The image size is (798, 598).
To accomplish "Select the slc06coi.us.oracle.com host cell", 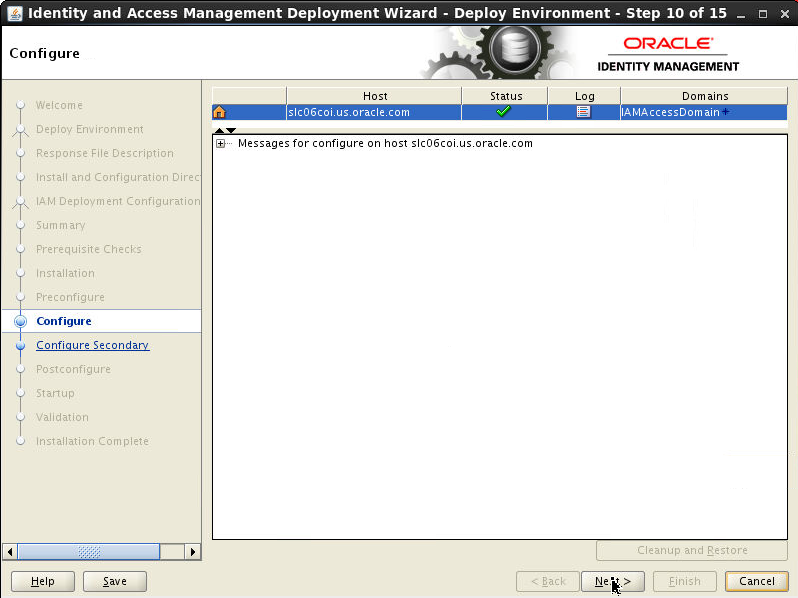I will (374, 112).
